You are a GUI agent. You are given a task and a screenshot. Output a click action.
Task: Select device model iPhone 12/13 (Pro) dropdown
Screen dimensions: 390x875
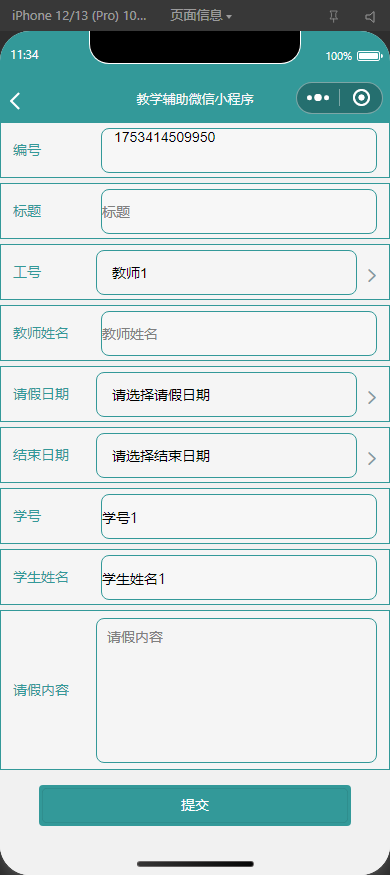79,16
